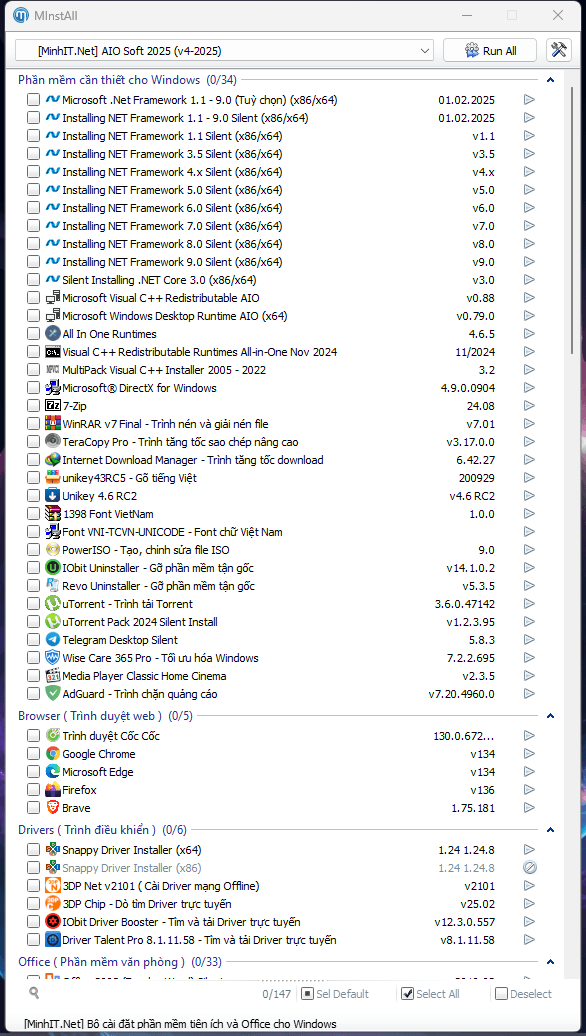The height and width of the screenshot is (1036, 586).
Task: Tick the Firefox checkbox
Action: click(x=33, y=790)
